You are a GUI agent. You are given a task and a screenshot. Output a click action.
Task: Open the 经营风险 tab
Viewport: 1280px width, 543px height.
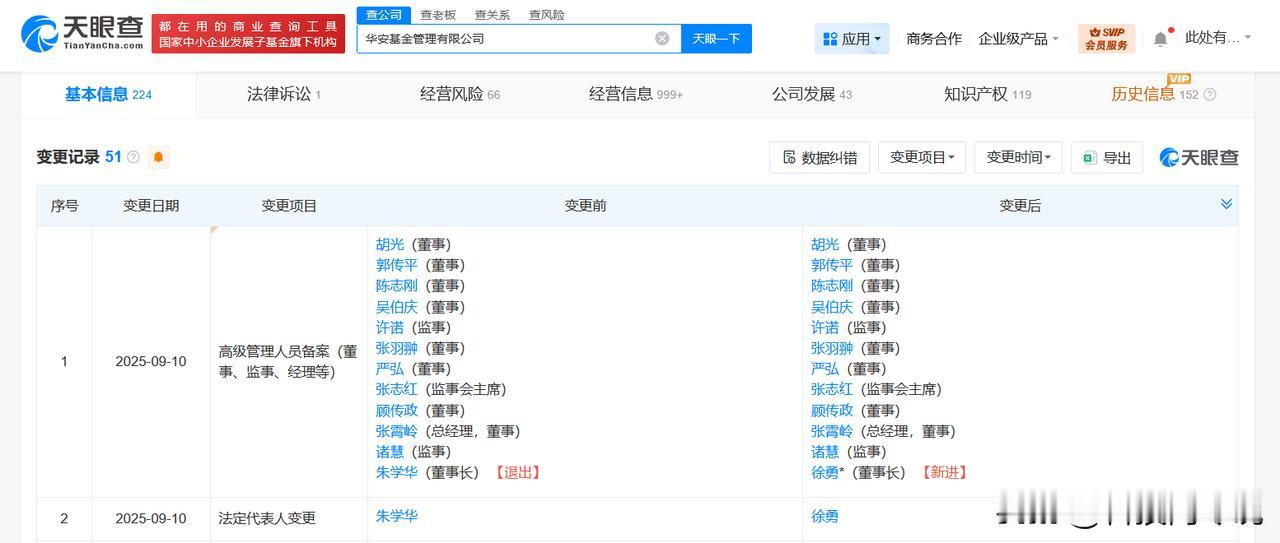(x=460, y=94)
